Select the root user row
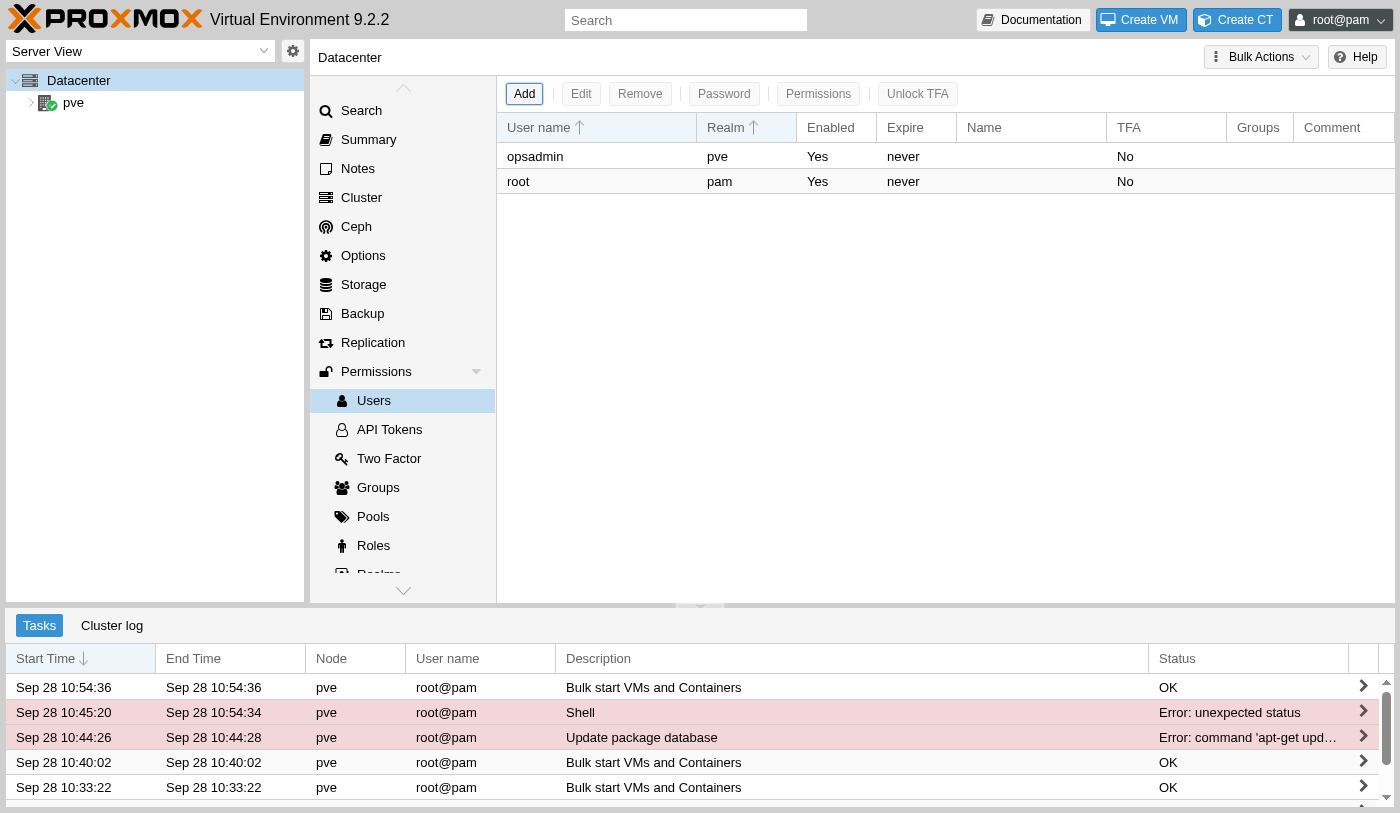 point(946,181)
